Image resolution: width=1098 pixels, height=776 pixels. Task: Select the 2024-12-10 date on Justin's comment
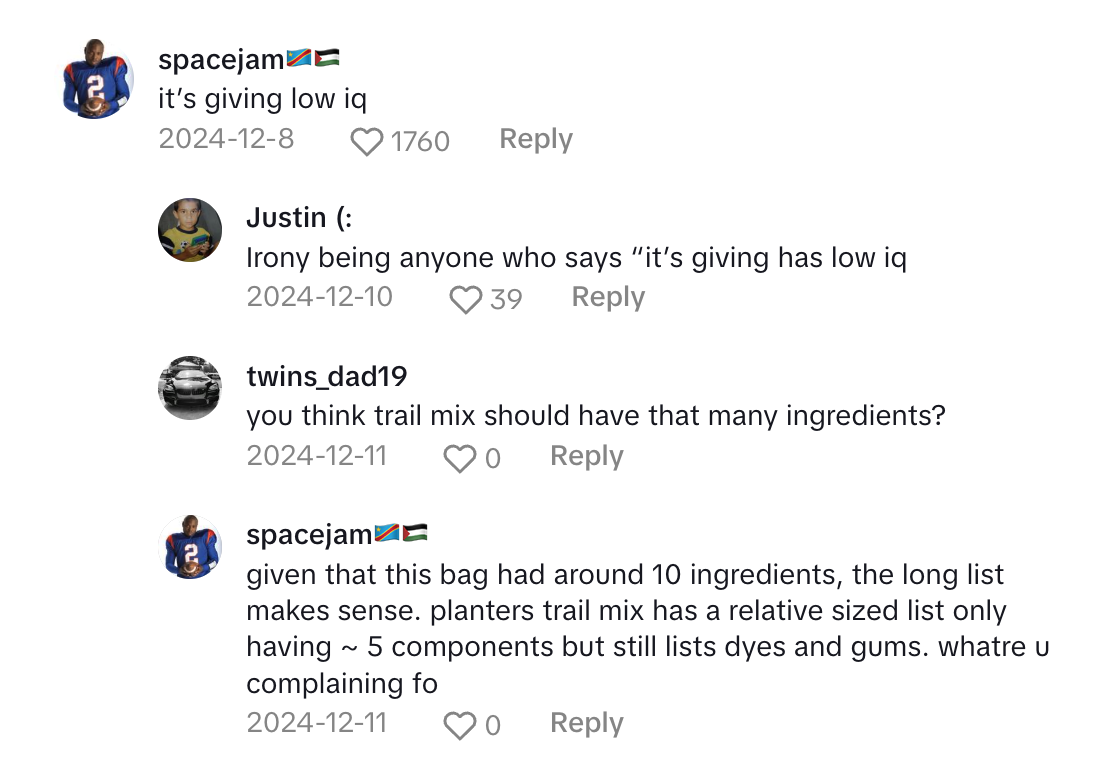pos(320,297)
